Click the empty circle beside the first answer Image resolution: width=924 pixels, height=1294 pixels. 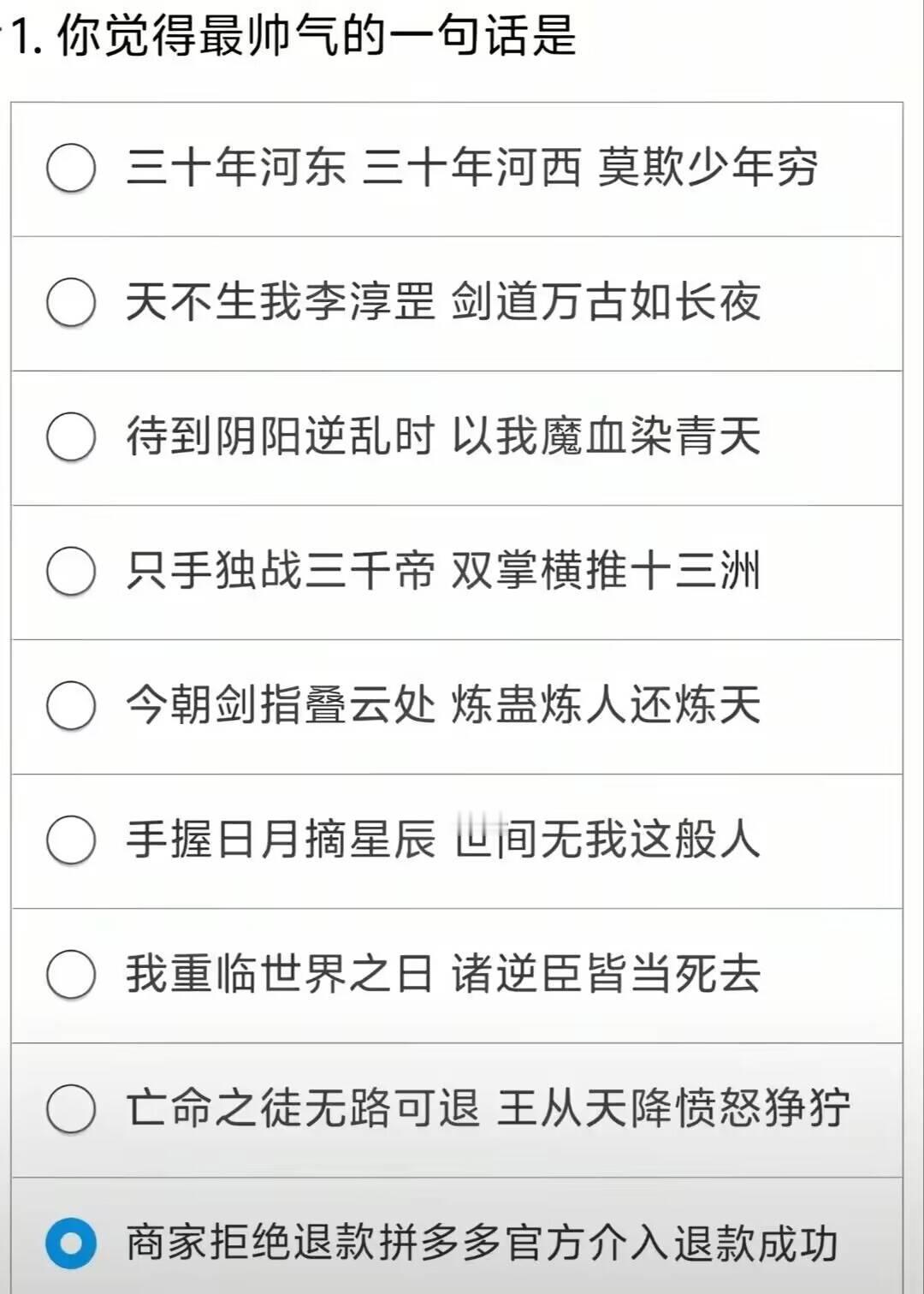73,169
